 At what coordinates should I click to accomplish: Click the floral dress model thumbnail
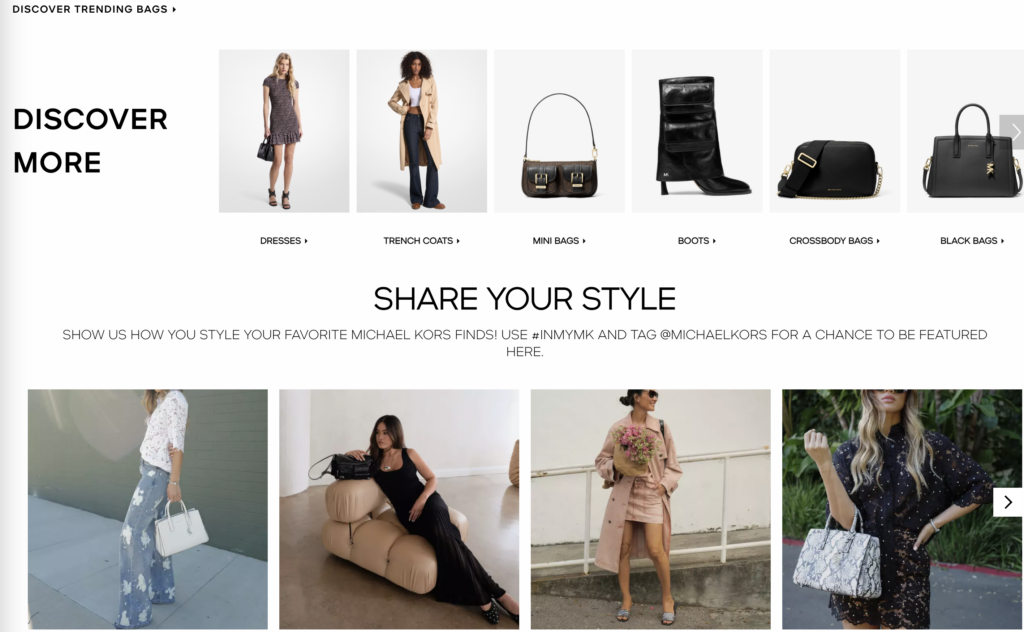[284, 131]
